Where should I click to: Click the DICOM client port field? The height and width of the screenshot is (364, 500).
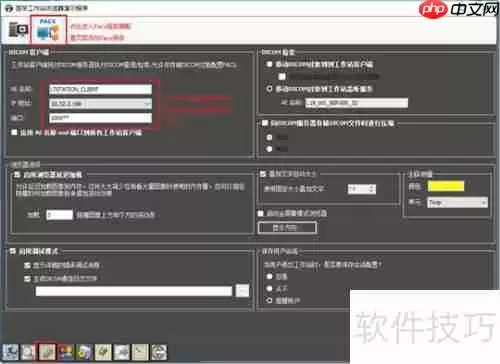(x=100, y=118)
